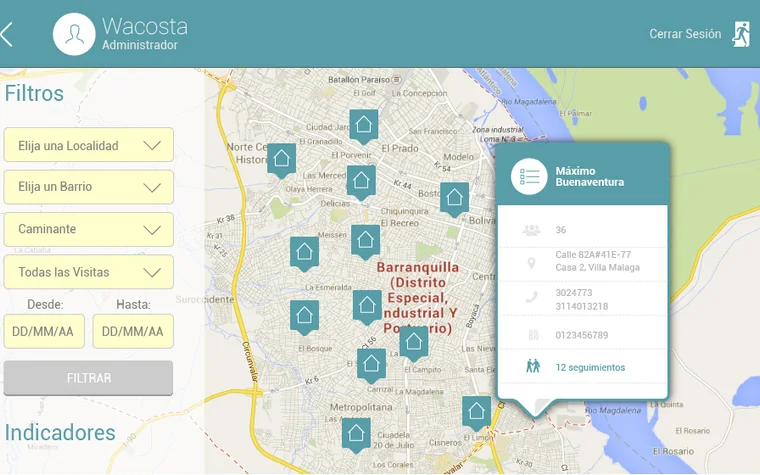
Task: Click the Metropolitana label on map
Action: (x=361, y=408)
